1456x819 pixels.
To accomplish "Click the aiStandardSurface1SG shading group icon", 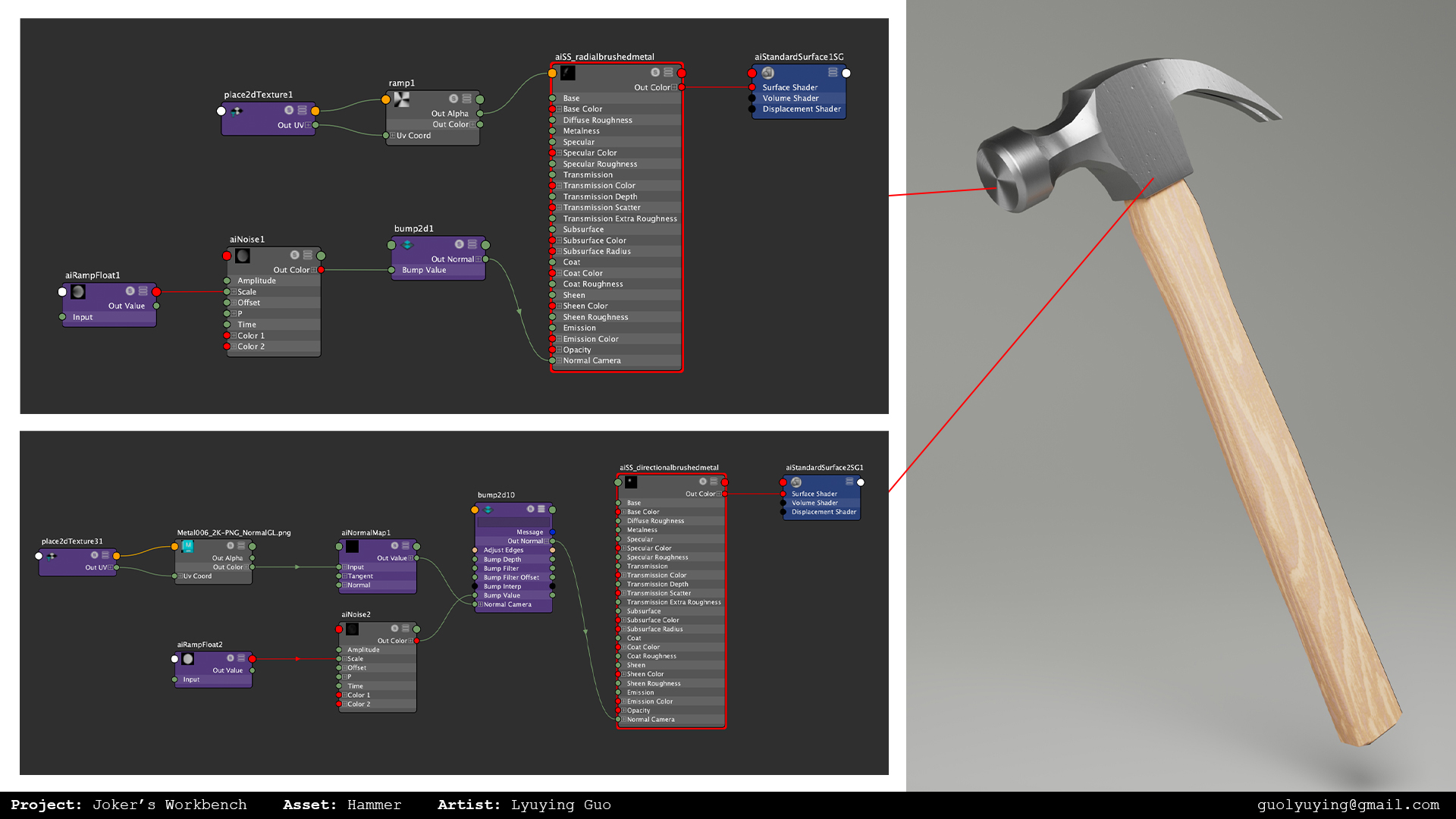I will click(x=767, y=73).
